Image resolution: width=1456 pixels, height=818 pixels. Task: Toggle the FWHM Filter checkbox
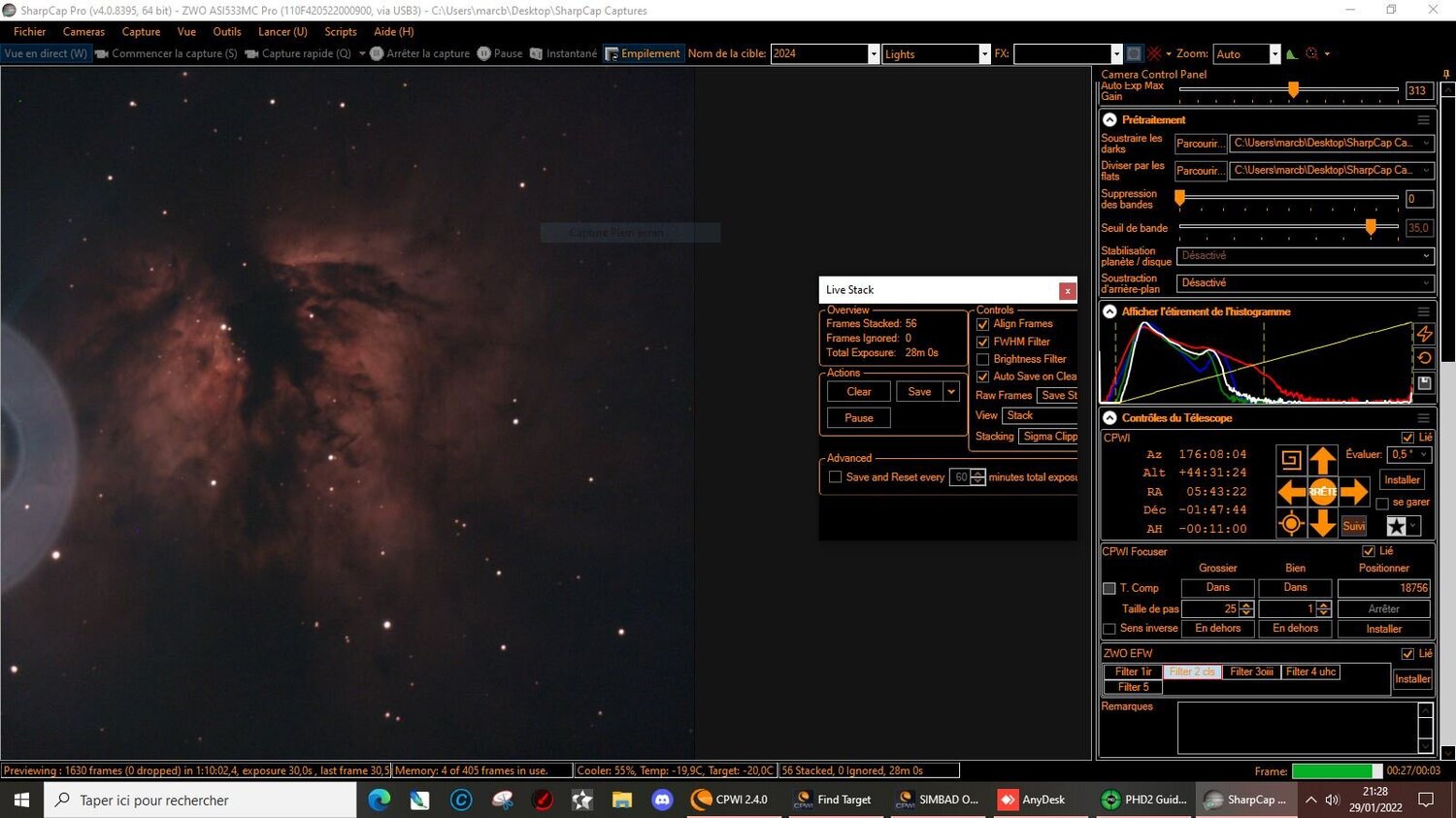(x=982, y=342)
